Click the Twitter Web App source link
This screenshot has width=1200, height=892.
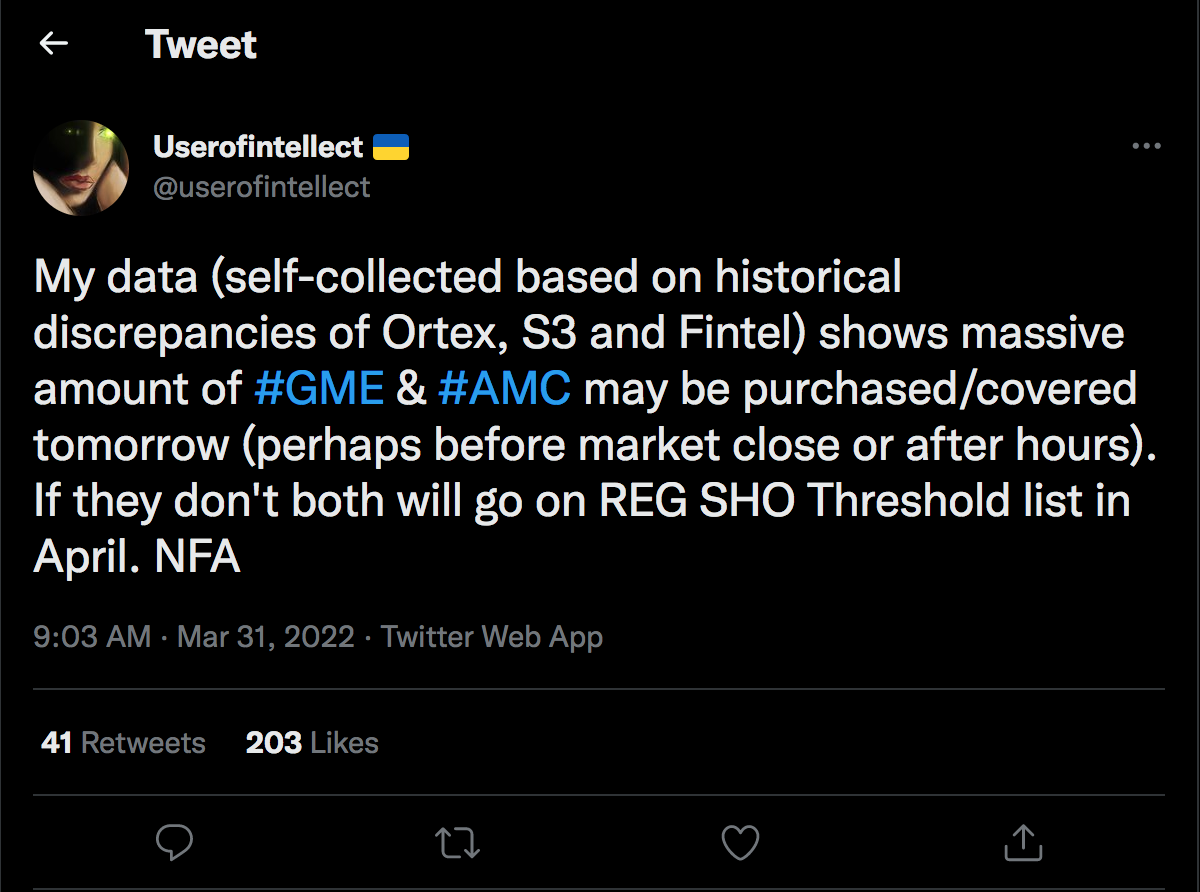tap(492, 637)
